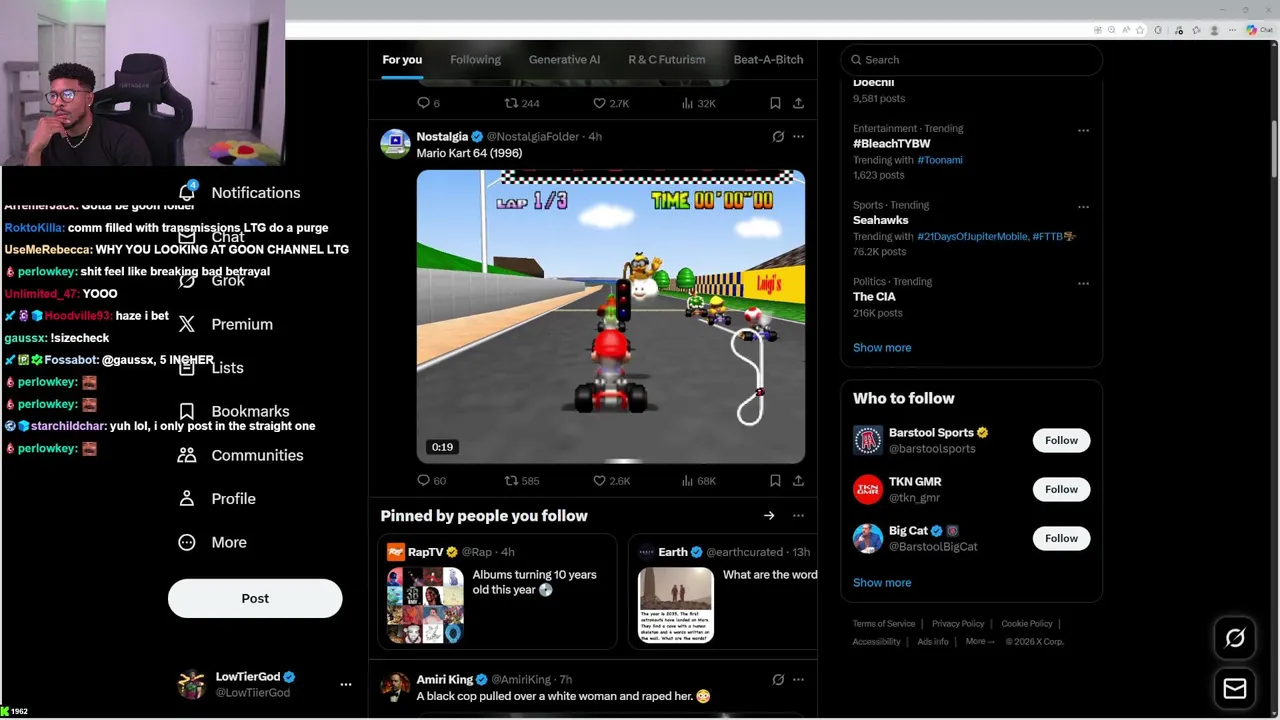Screen dimensions: 1280x720
Task: Click the Search input field
Action: point(971,60)
